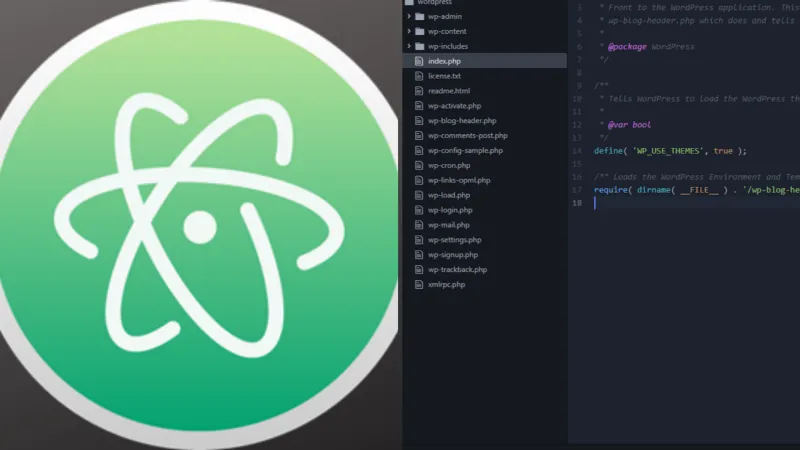Click the wp-content folder icon

click(x=420, y=31)
